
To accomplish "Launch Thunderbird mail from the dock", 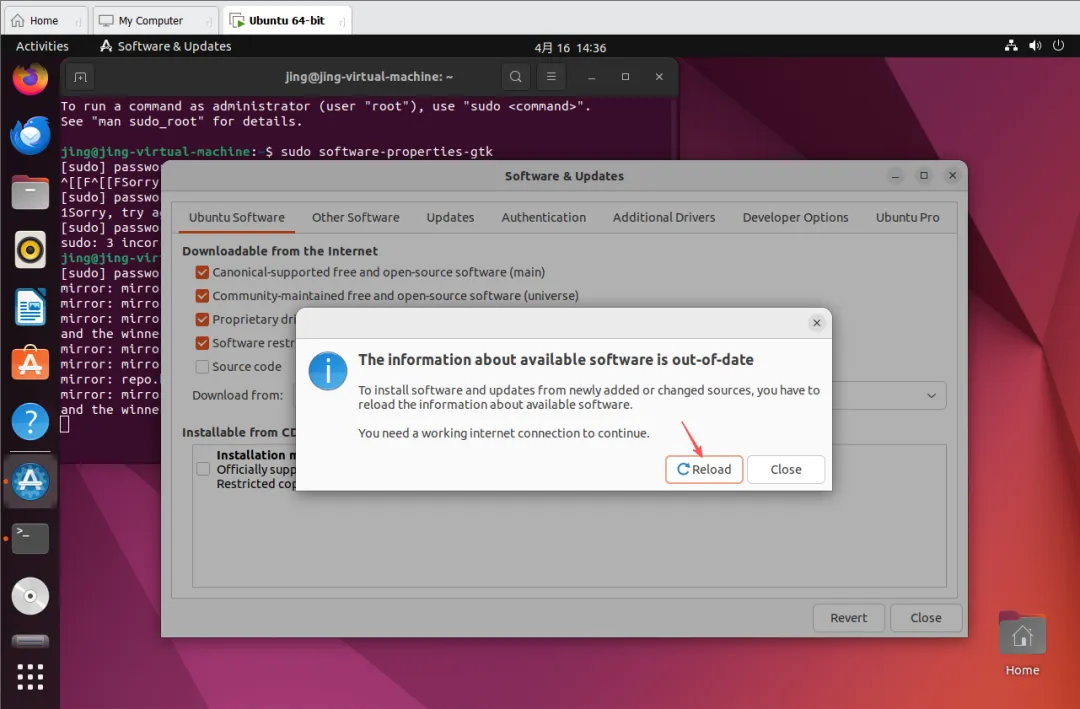I will coord(30,135).
